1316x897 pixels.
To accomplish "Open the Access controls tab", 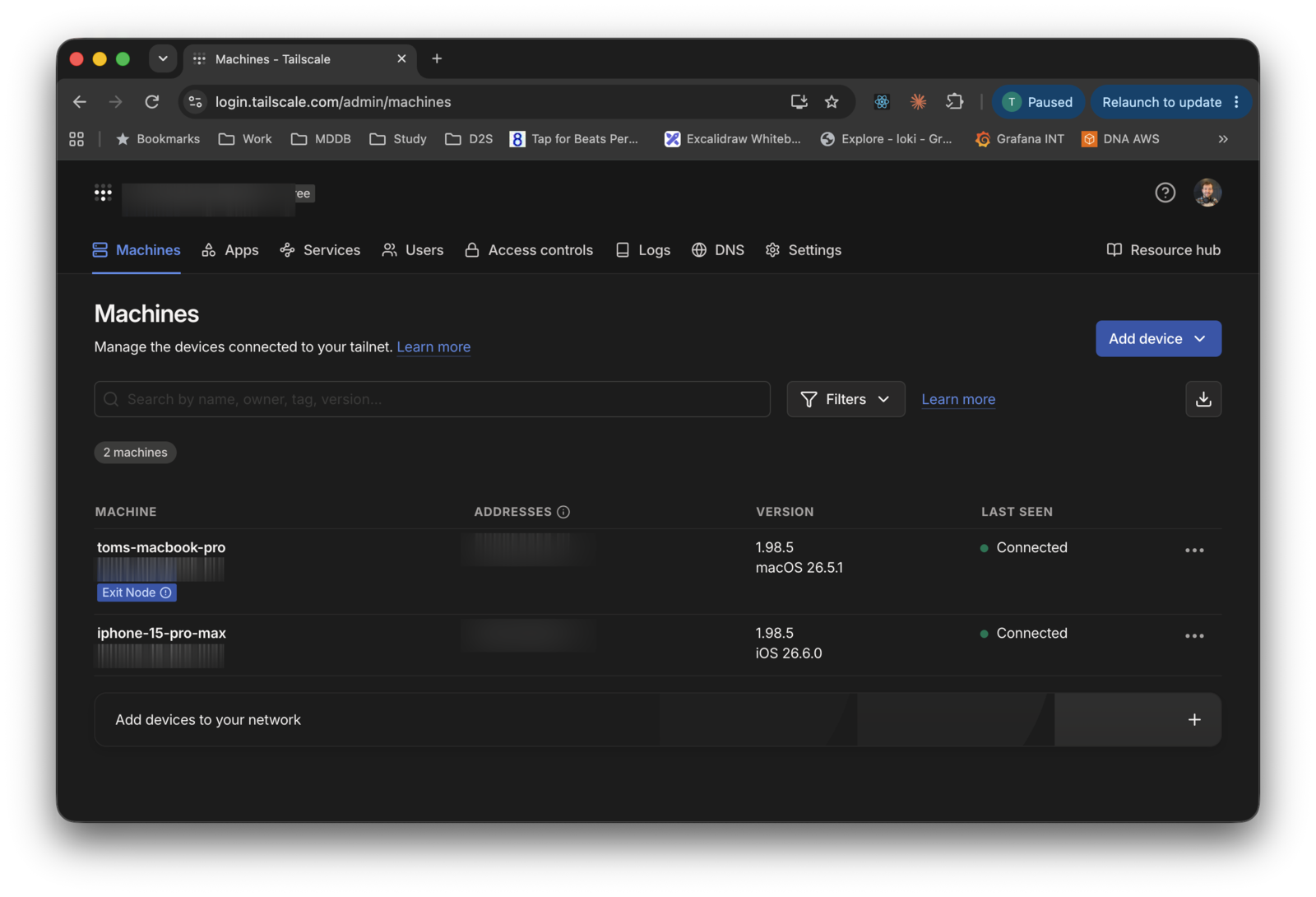I will pyautogui.click(x=529, y=250).
